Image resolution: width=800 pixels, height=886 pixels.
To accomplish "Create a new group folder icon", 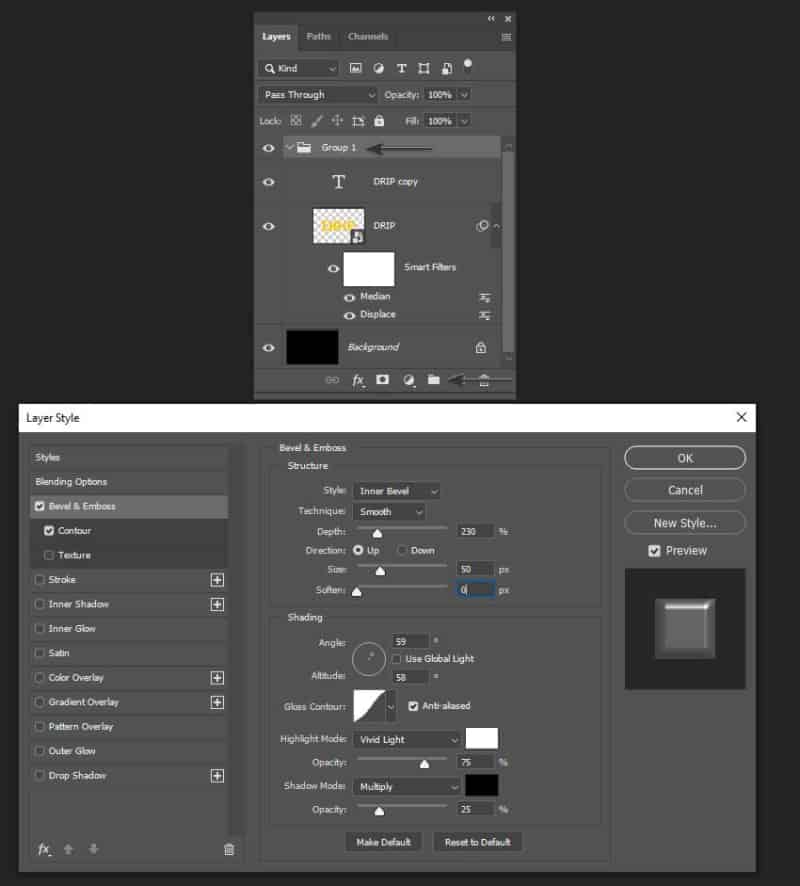I will [x=433, y=380].
